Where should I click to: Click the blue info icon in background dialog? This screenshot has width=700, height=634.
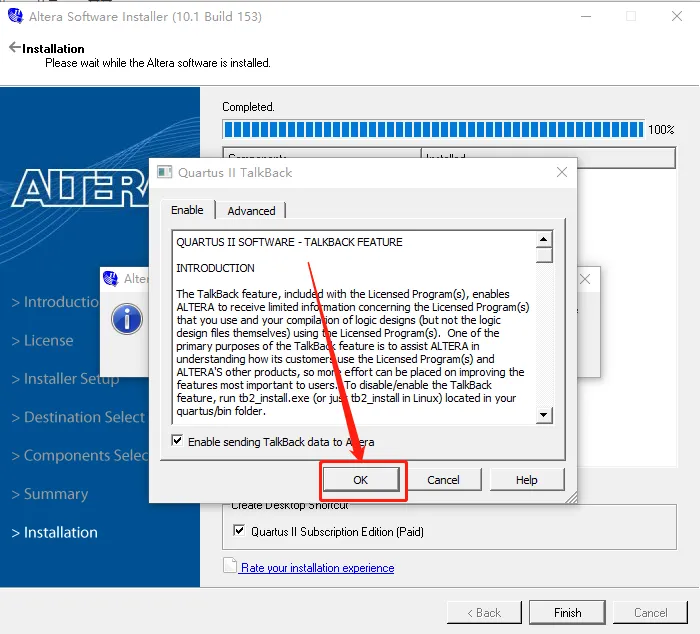127,319
